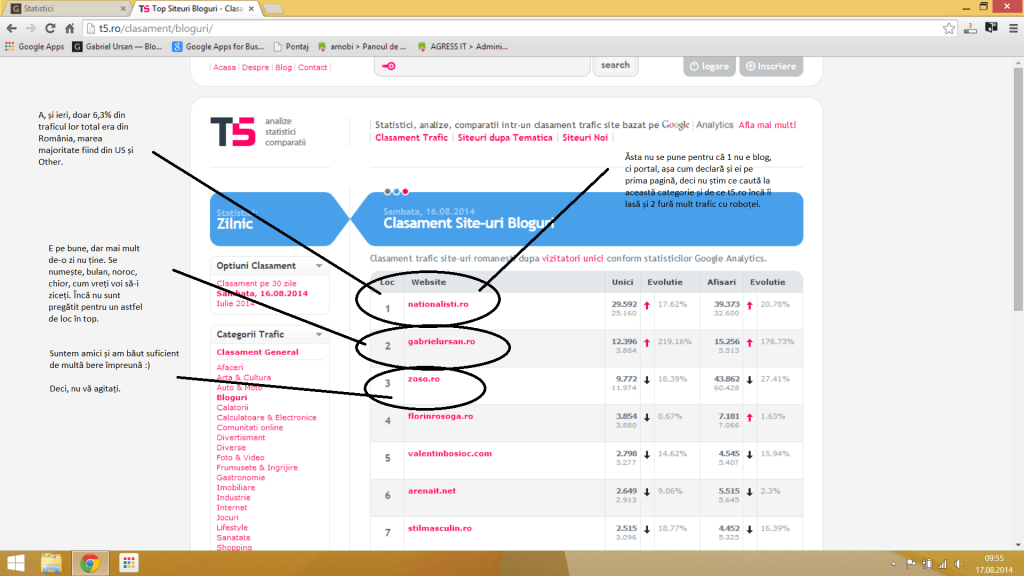Open the Afaceri category
The width and height of the screenshot is (1024, 576).
click(x=230, y=368)
